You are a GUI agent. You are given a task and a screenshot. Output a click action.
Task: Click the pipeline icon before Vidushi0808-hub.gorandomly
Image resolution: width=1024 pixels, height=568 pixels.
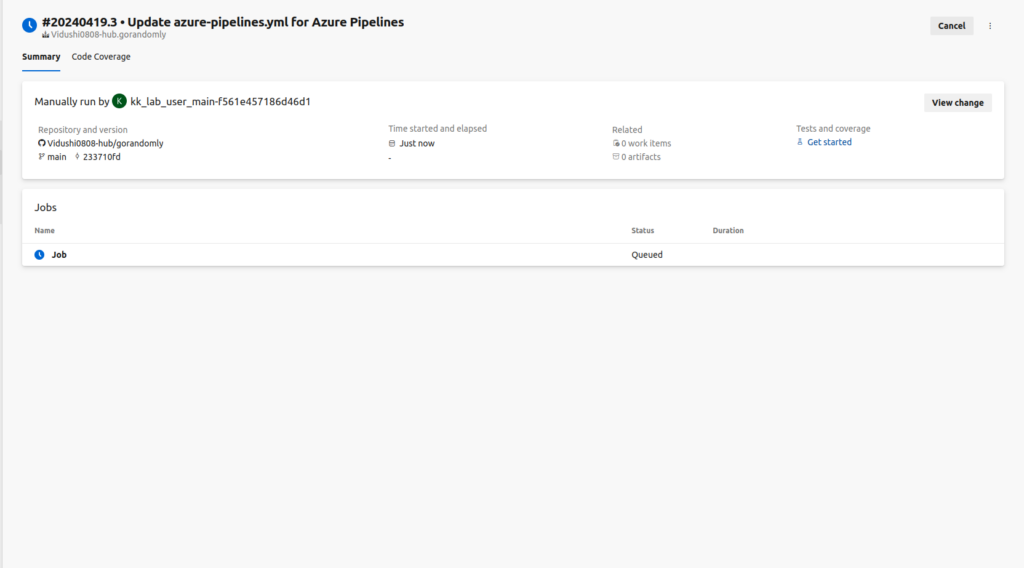[45, 35]
